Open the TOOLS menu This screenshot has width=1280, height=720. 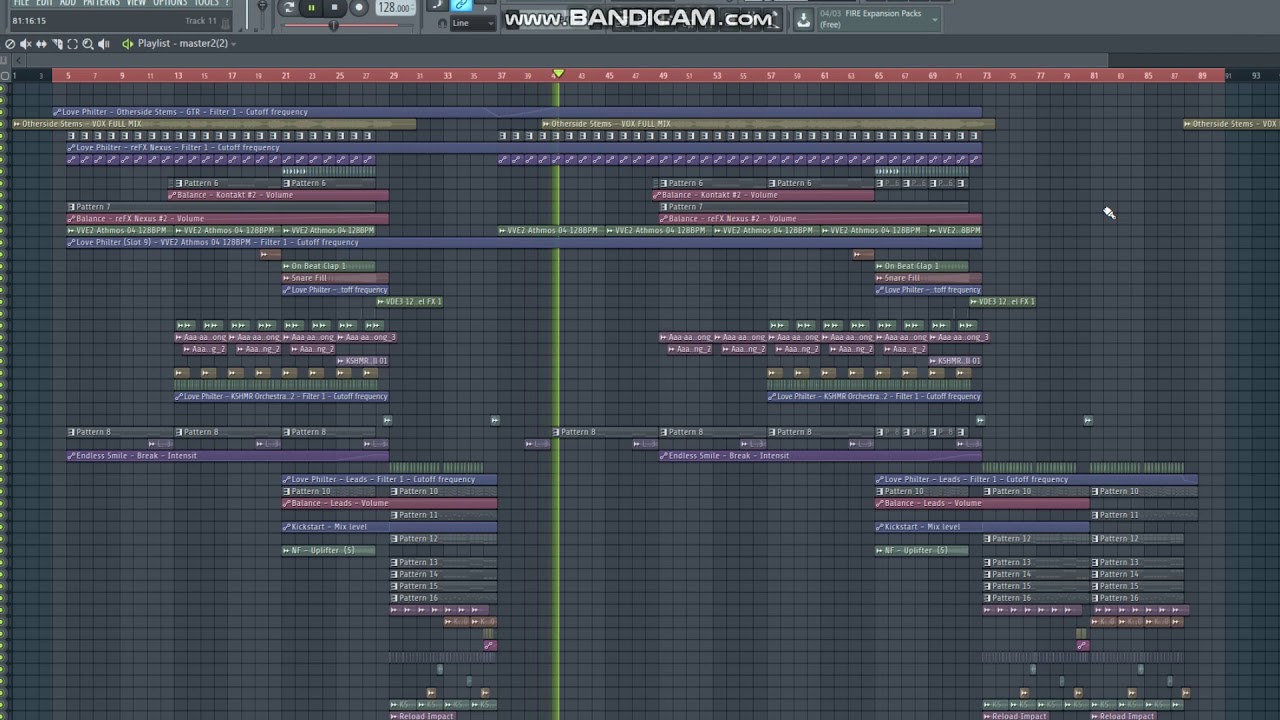click(206, 3)
